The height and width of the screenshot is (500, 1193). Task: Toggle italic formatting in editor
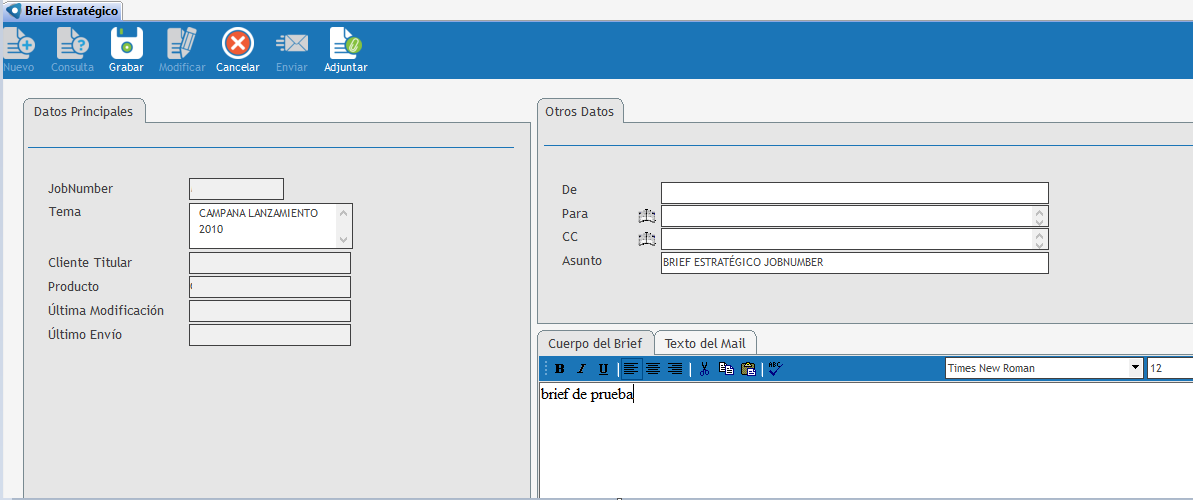coord(581,369)
